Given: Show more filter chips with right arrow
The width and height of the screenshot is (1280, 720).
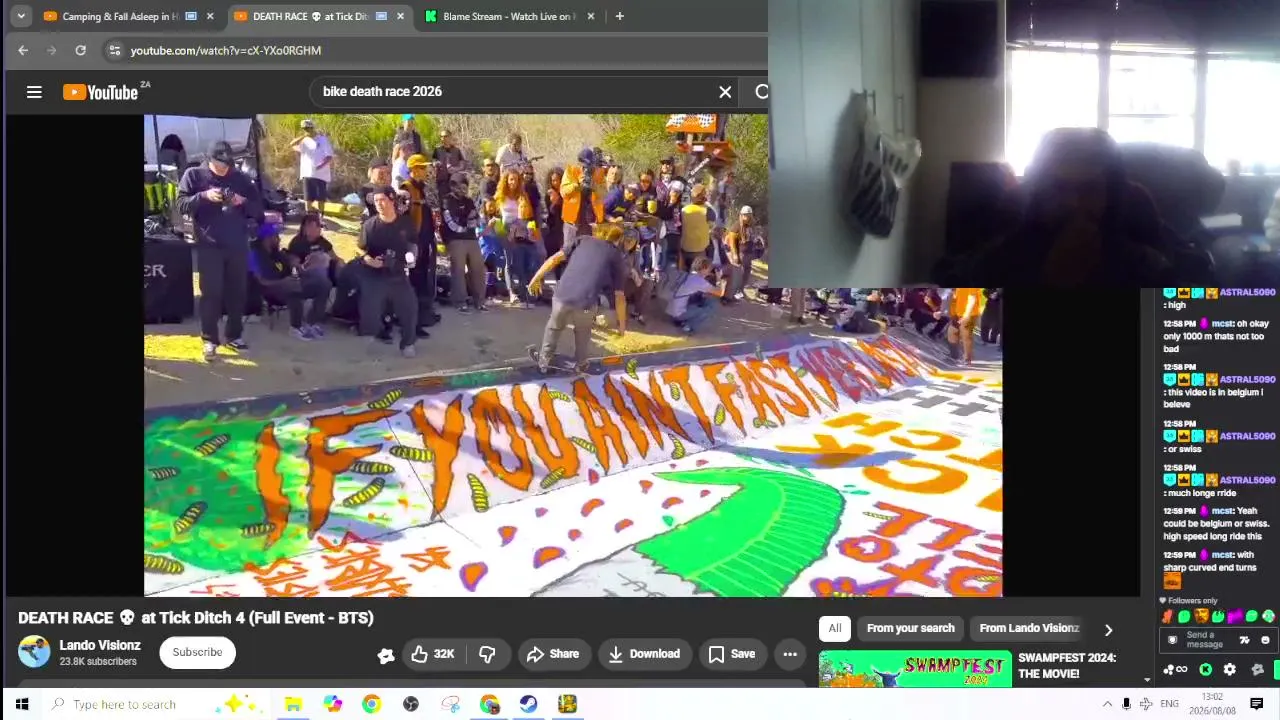Looking at the screenshot, I should click(1108, 629).
